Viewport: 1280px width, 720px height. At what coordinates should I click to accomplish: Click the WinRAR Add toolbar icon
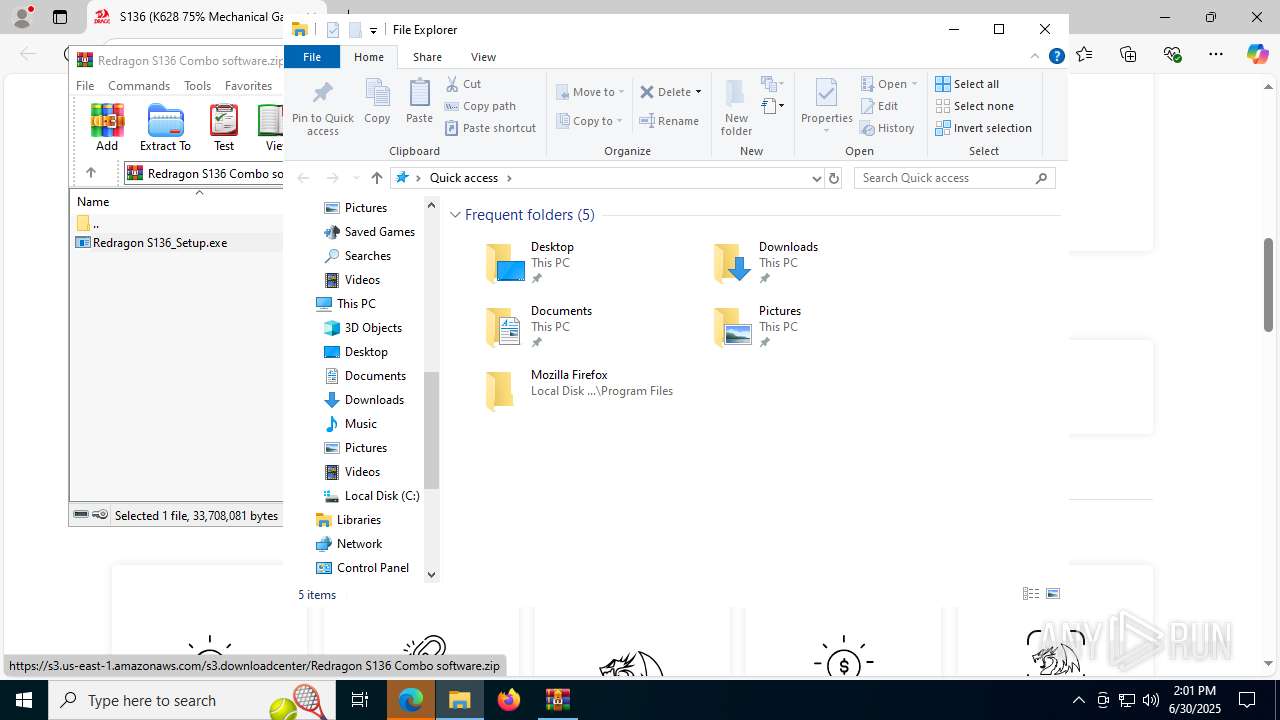[107, 127]
